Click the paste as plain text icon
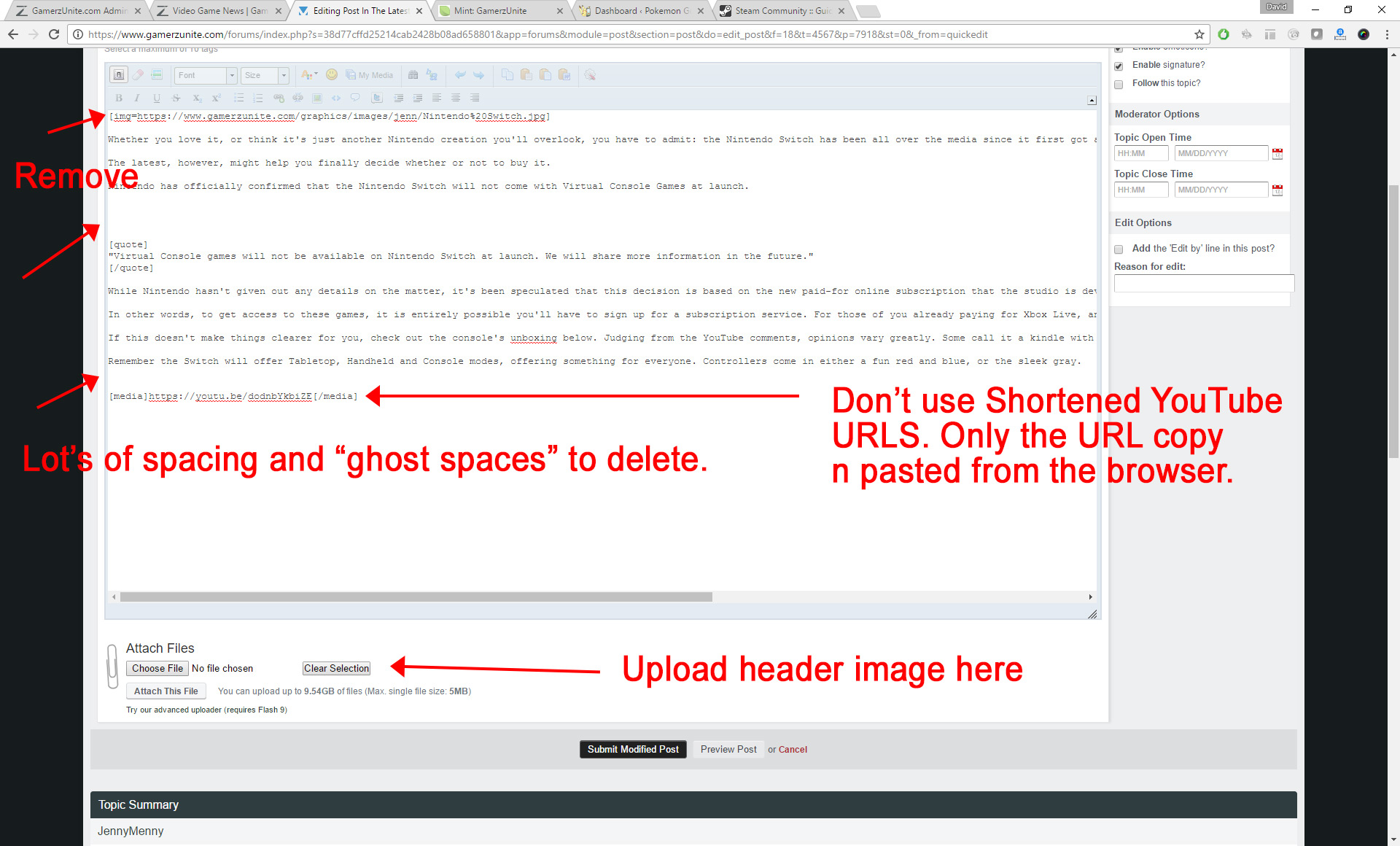This screenshot has height=846, width=1400. [x=545, y=74]
